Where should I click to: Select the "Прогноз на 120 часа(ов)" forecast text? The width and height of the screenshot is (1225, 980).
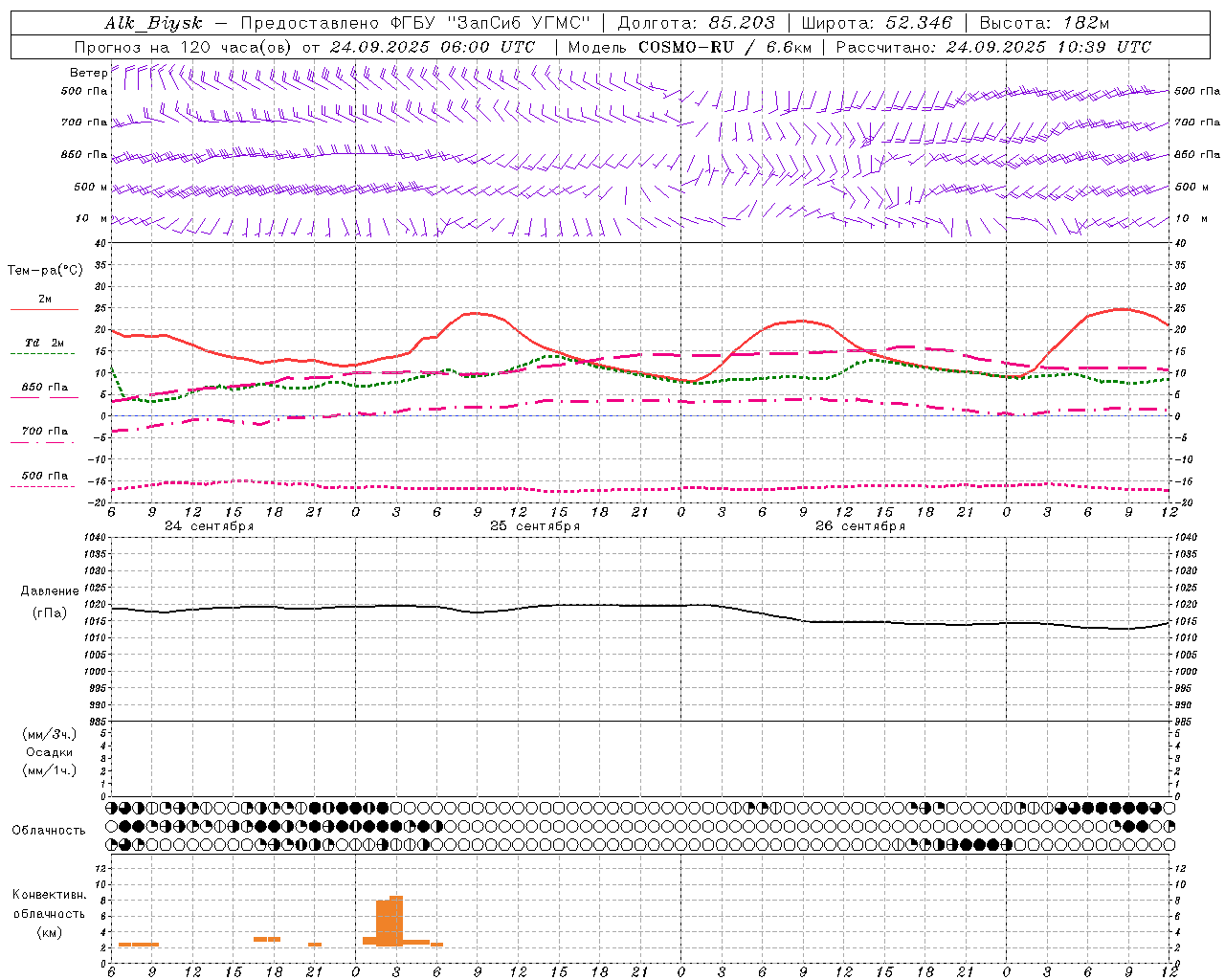click(184, 47)
